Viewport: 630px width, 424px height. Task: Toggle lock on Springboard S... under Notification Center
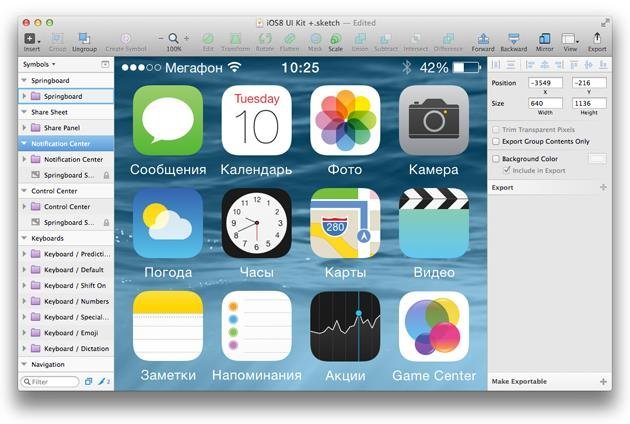point(106,175)
